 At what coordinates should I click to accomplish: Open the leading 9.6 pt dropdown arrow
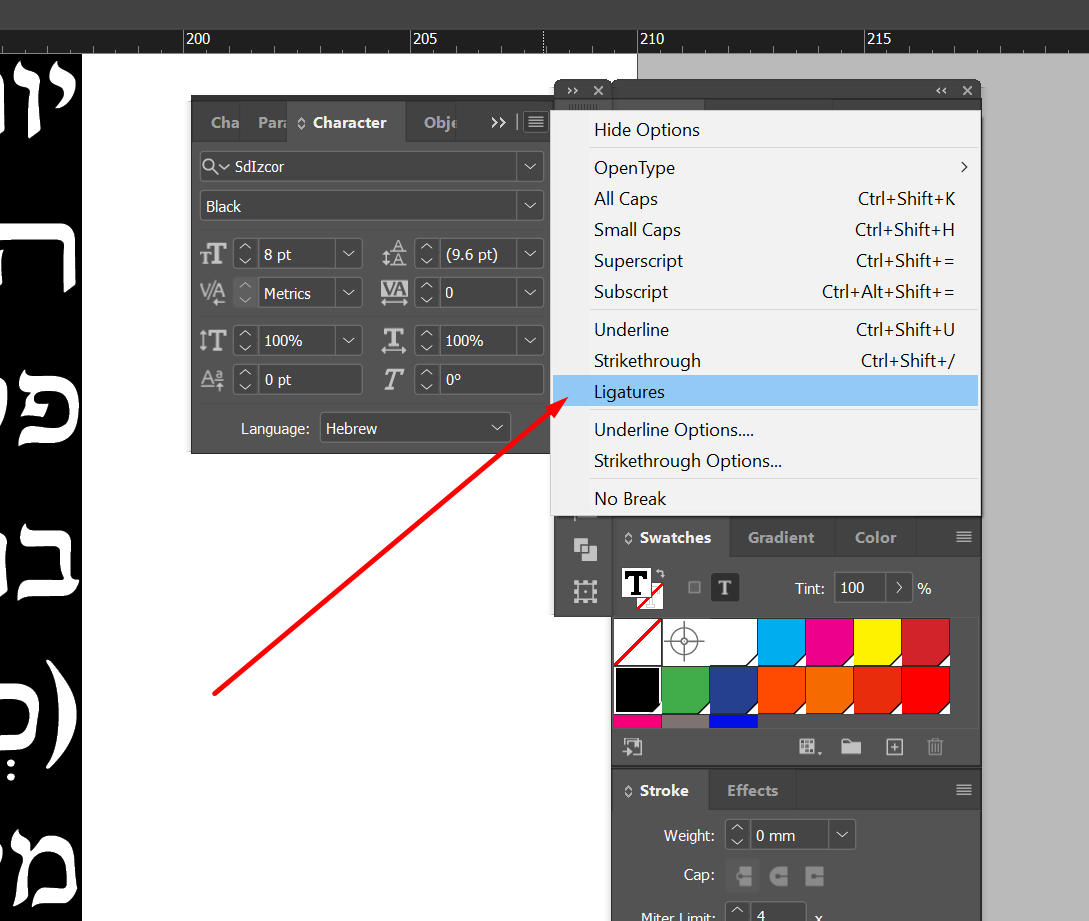(530, 254)
